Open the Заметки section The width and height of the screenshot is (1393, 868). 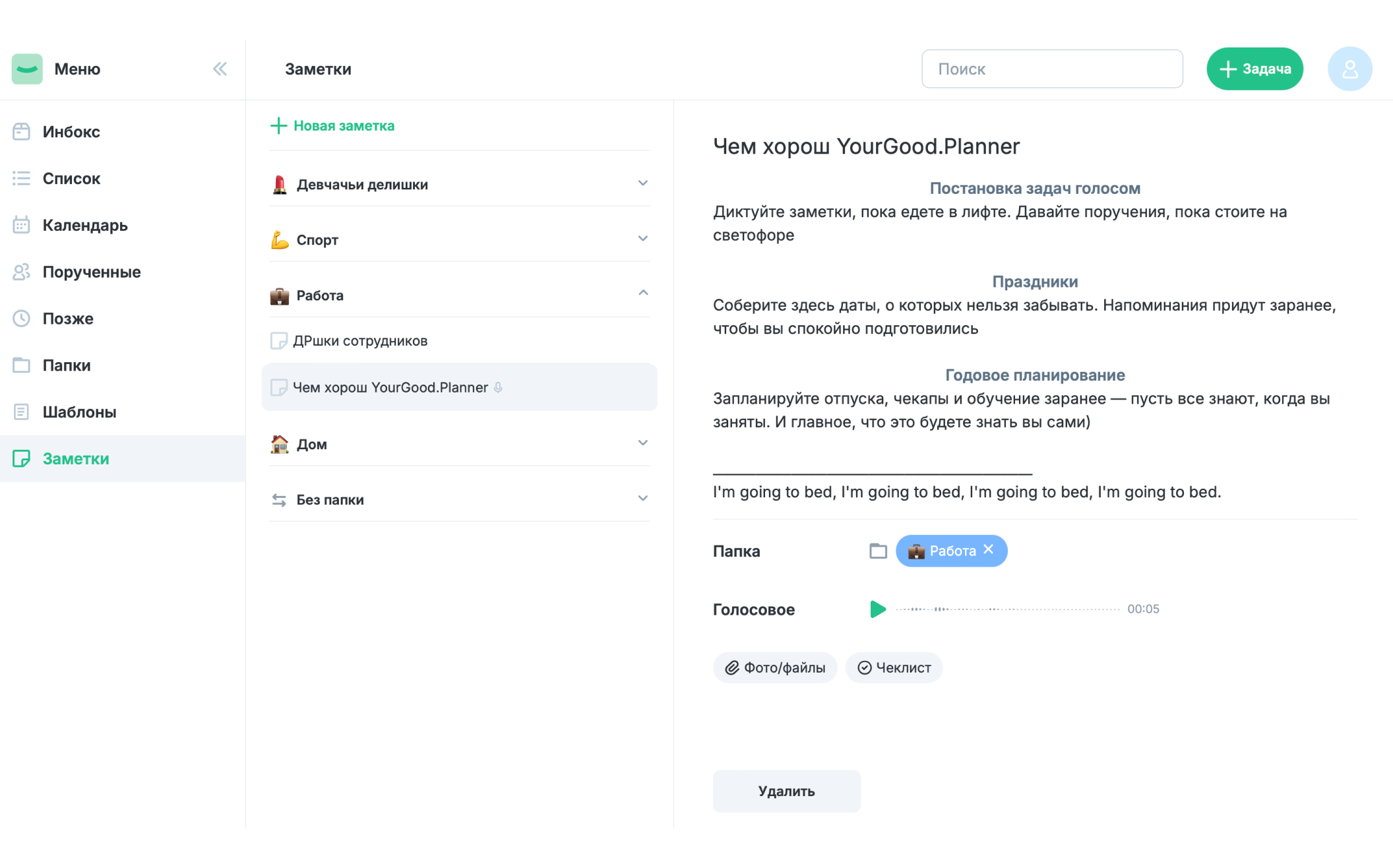pos(75,458)
